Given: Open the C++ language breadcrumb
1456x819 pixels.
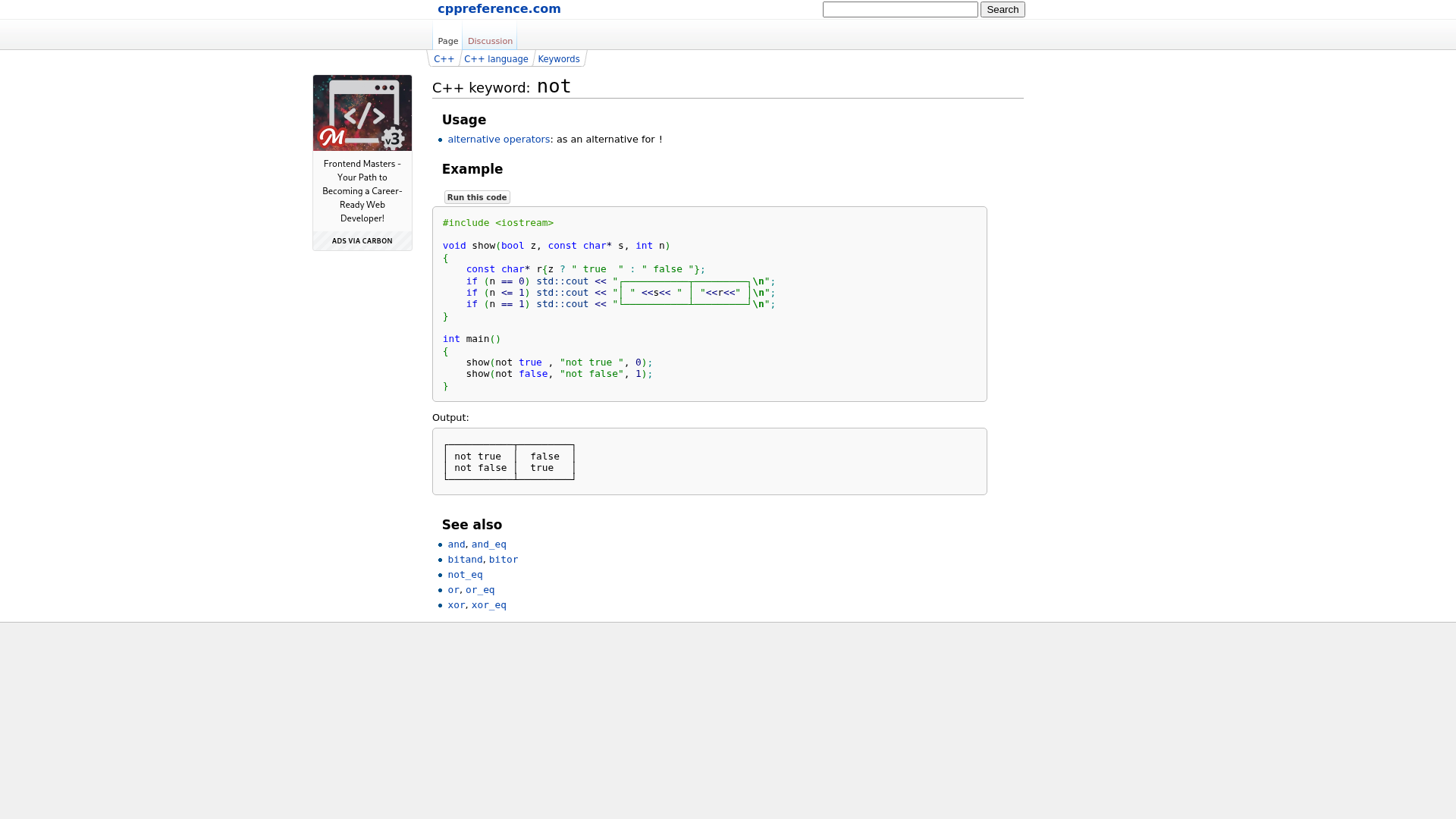Looking at the screenshot, I should 496,59.
